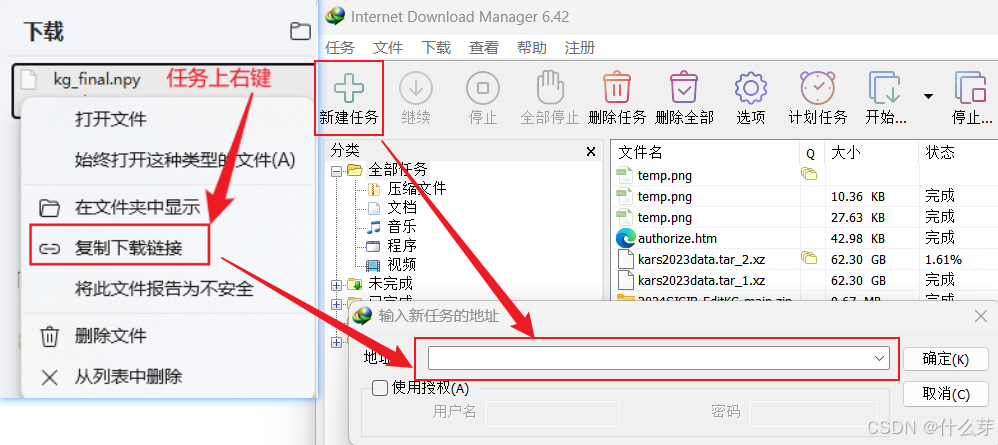Click queue icon on kars2023data.tar_2.xz row
Image resolution: width=998 pixels, height=445 pixels.
pyautogui.click(x=809, y=258)
